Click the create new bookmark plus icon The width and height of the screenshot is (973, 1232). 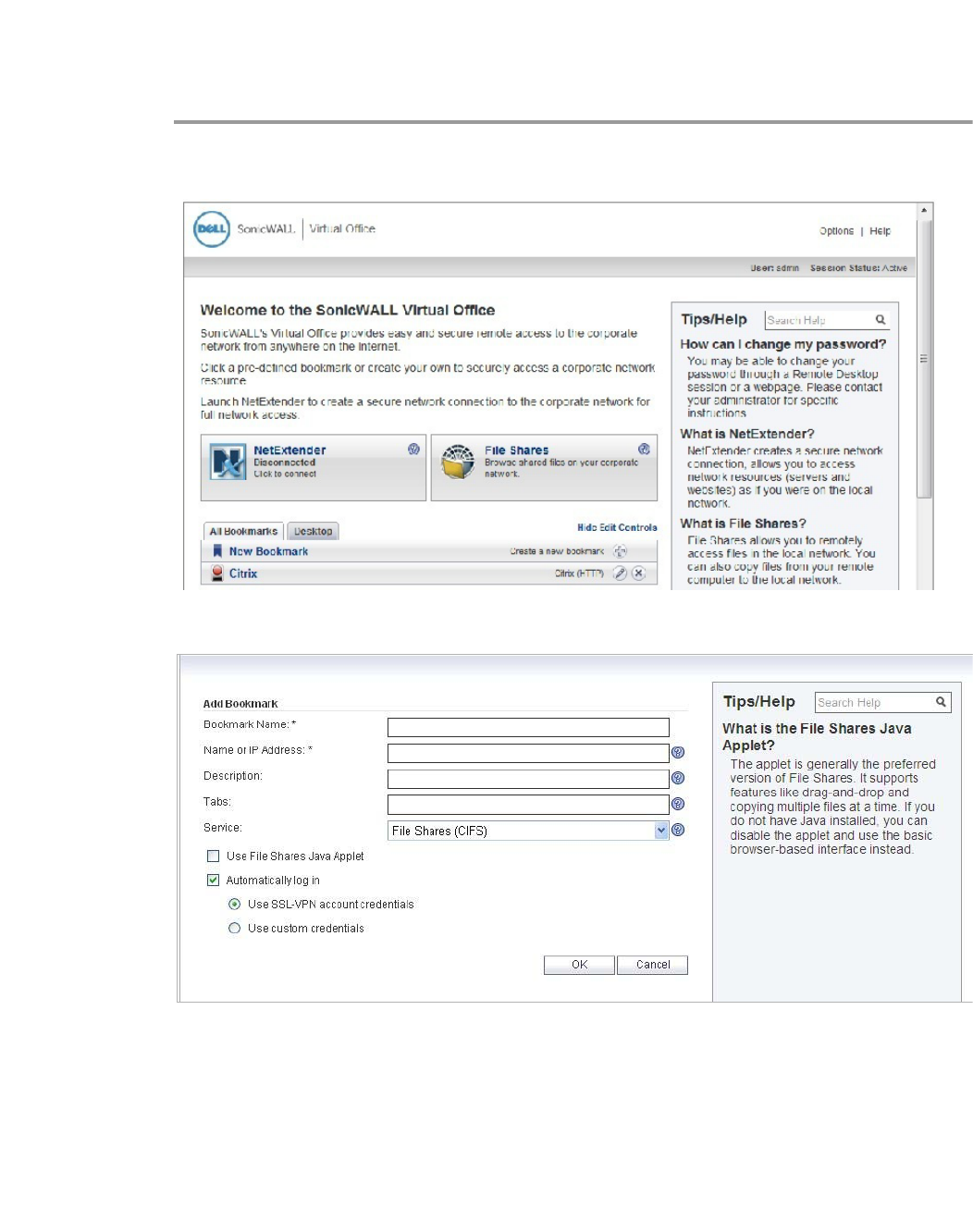(x=620, y=551)
